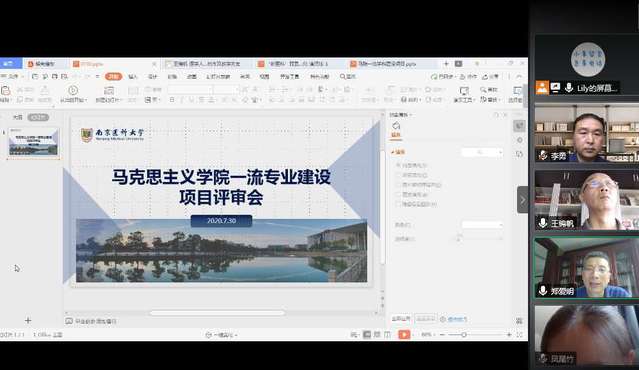Select the second fill radio option
The image size is (639, 370).
tap(398, 175)
